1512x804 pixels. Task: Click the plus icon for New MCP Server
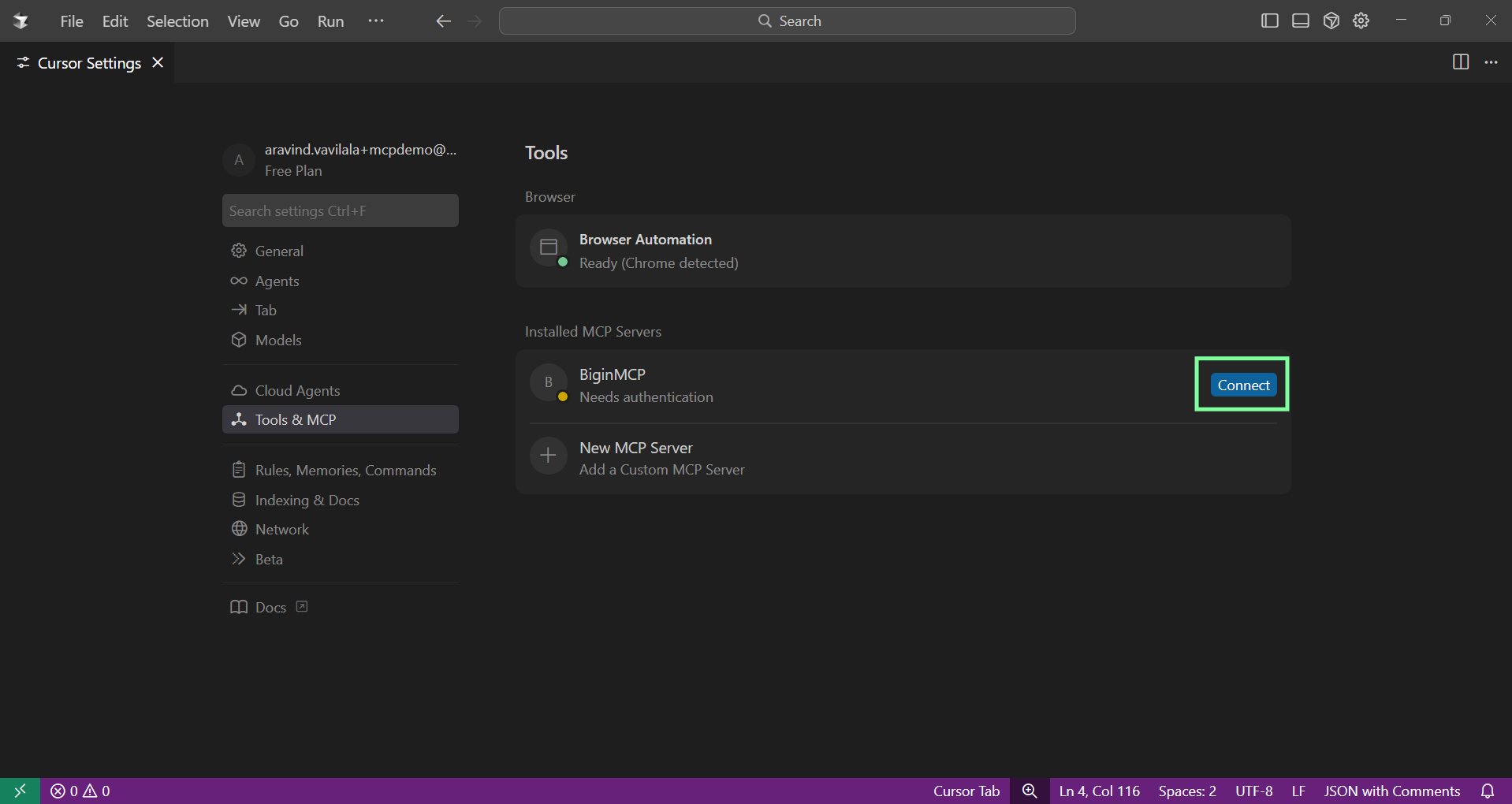coord(548,456)
